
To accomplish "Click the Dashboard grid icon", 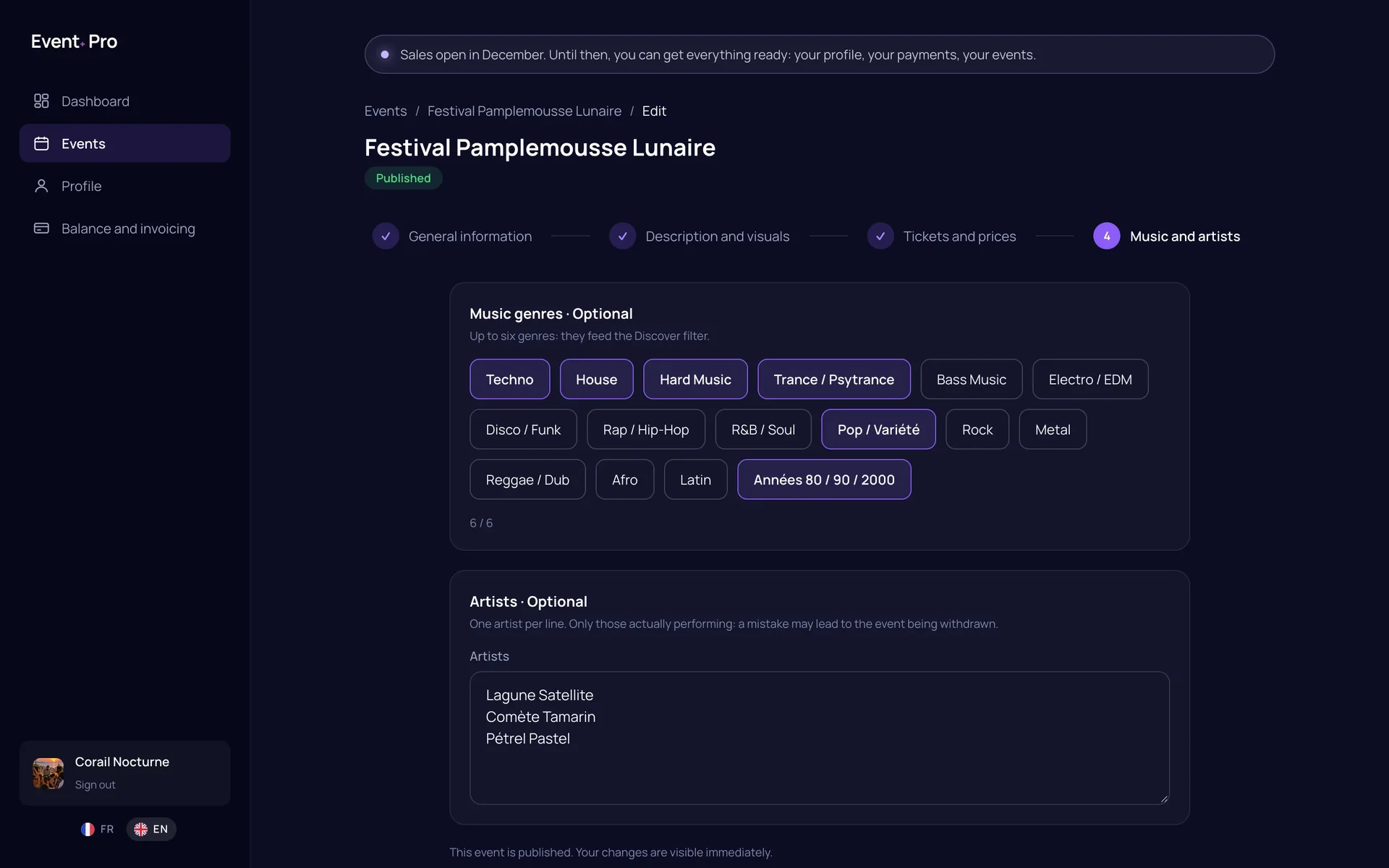I will pos(41,101).
